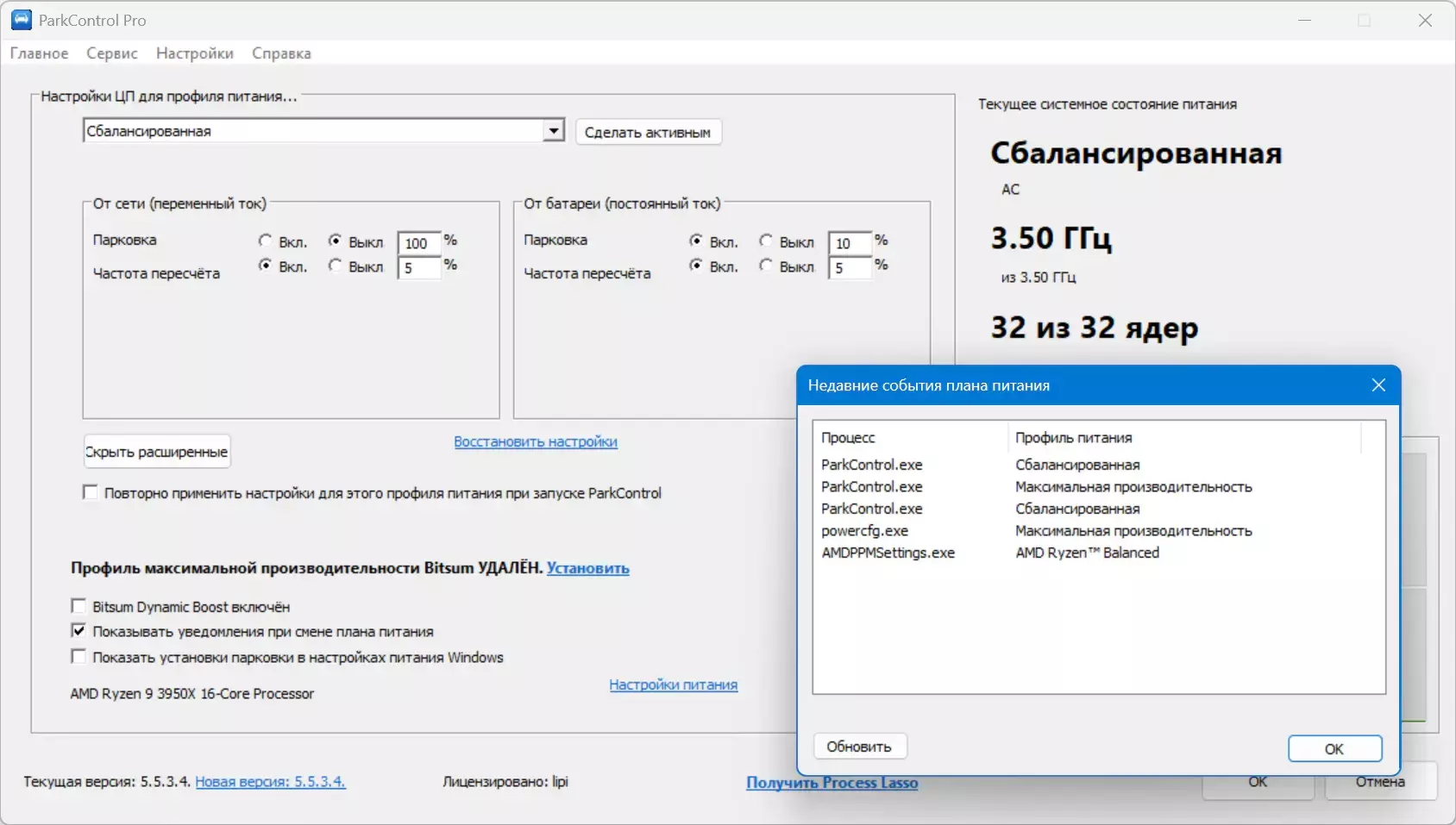
Task: Click the 'Получить Process Lasso' link
Action: click(x=832, y=782)
